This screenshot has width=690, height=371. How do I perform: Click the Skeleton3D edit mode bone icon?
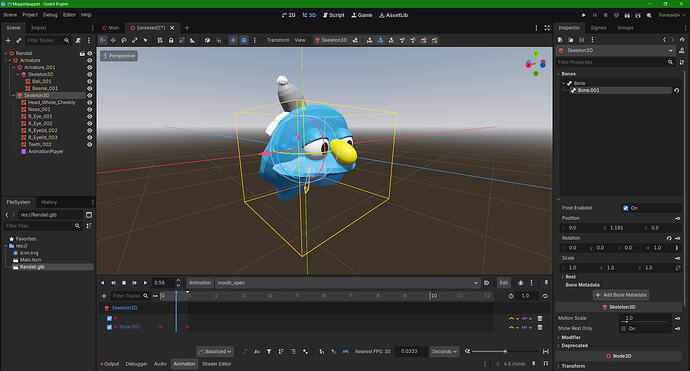click(355, 40)
